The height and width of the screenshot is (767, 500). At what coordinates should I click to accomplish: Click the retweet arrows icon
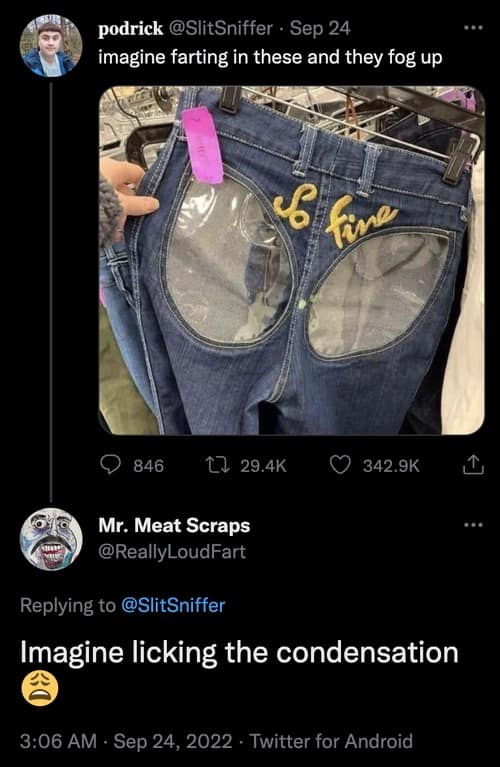click(217, 465)
